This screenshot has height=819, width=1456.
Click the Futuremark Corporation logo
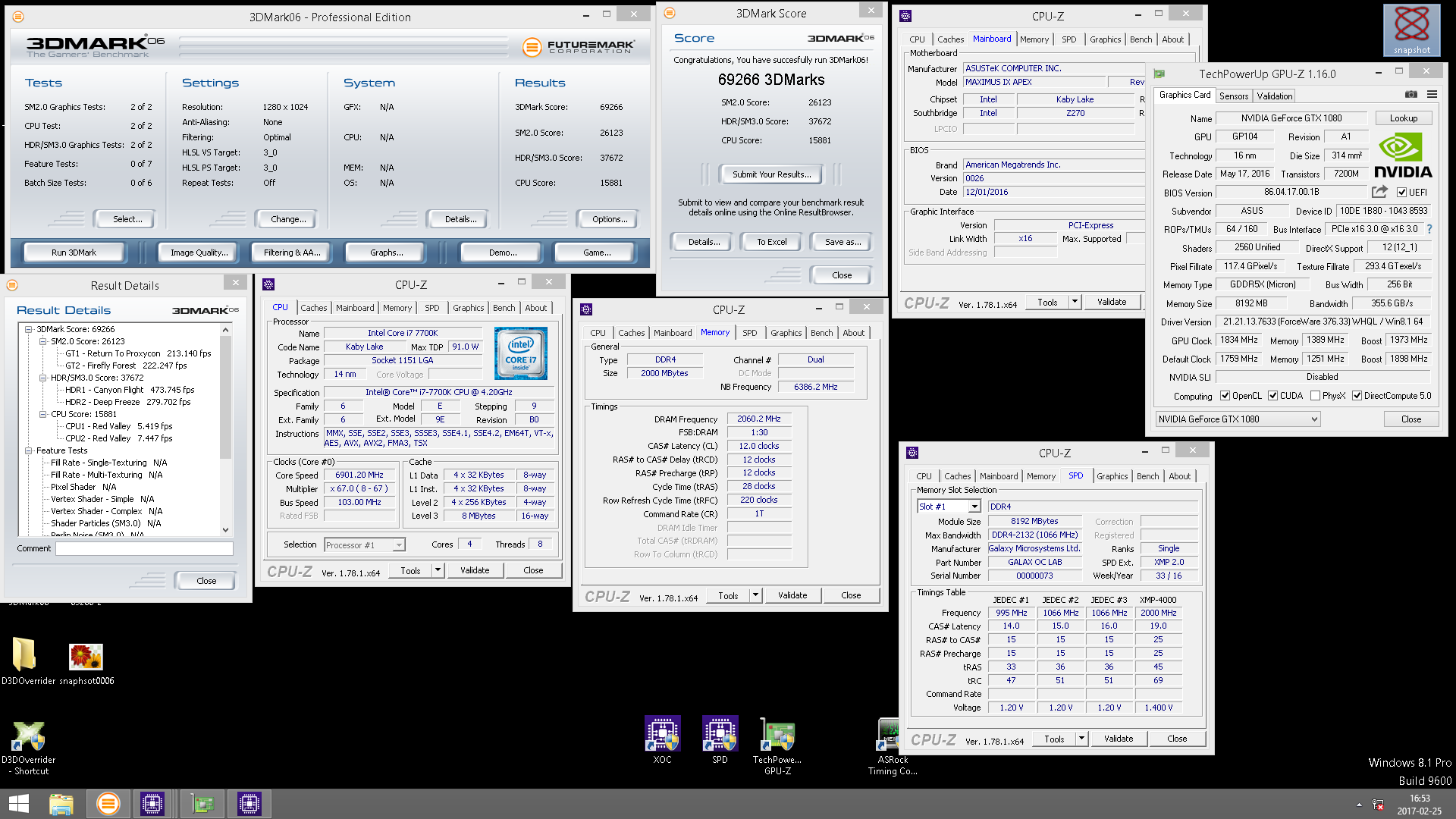click(x=580, y=47)
